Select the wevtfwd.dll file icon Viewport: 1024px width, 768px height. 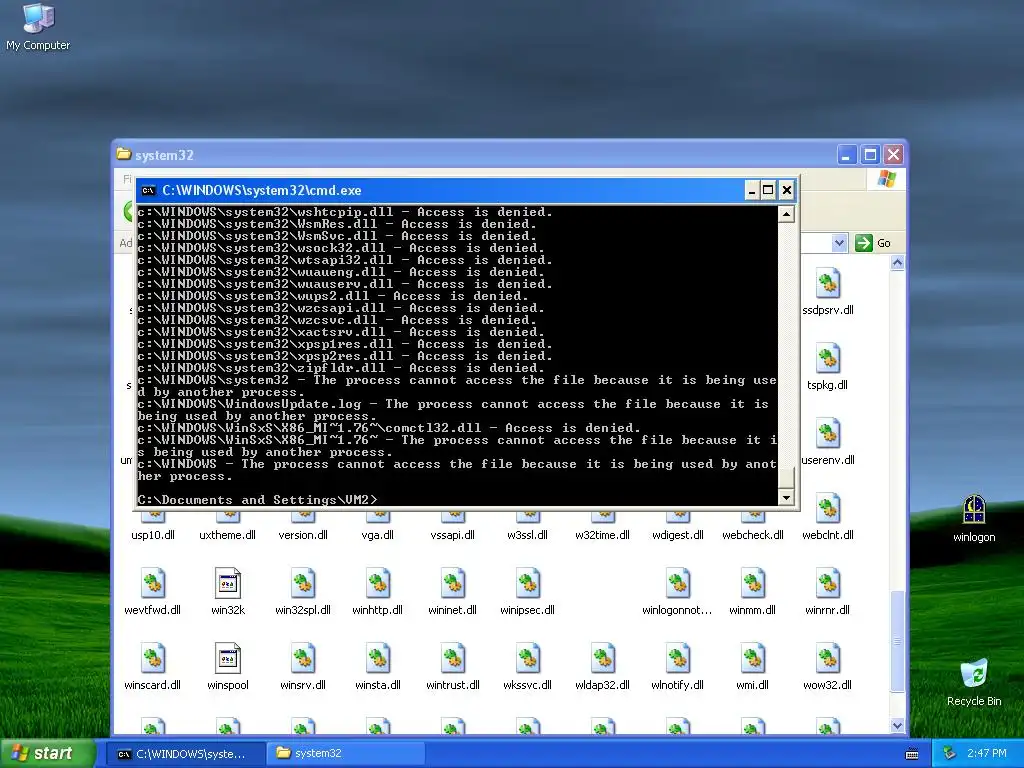(x=152, y=583)
